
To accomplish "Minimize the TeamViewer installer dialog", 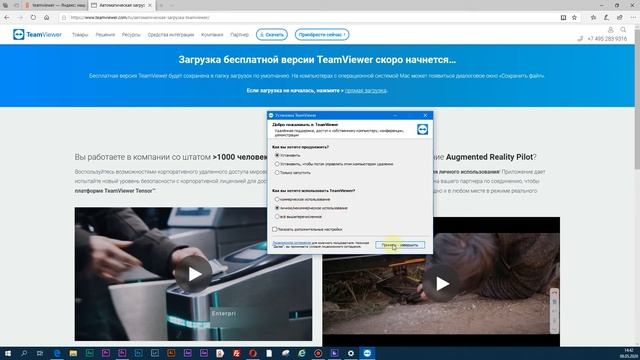I will [x=395, y=116].
